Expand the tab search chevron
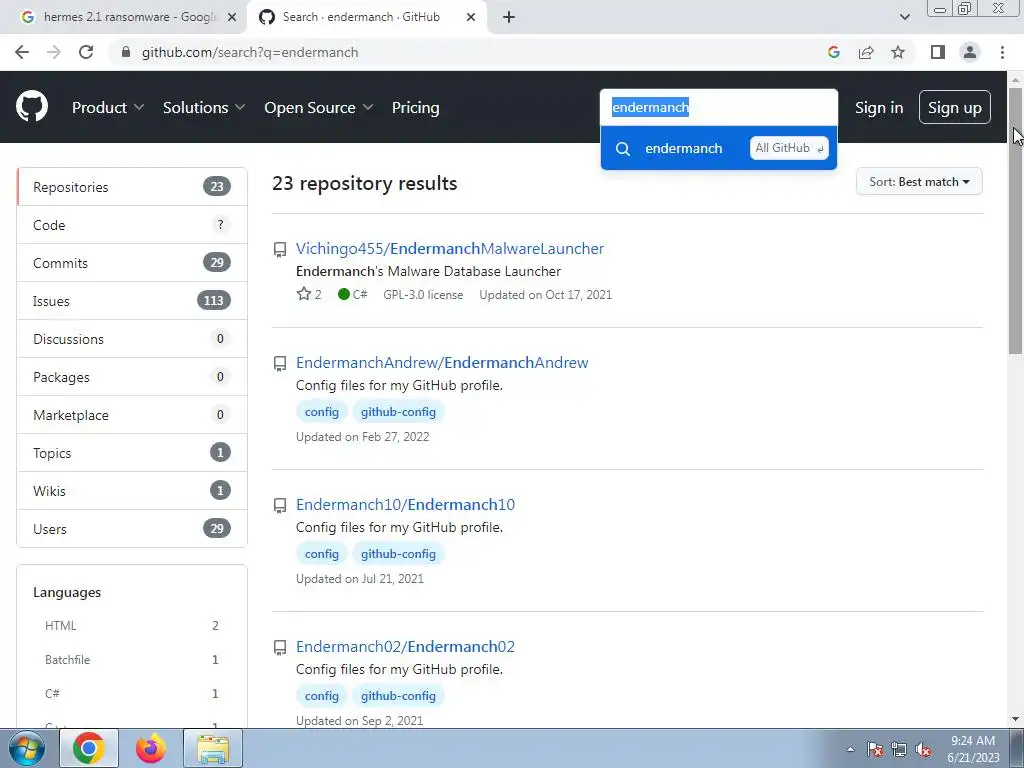The image size is (1024, 768). pos(904,17)
